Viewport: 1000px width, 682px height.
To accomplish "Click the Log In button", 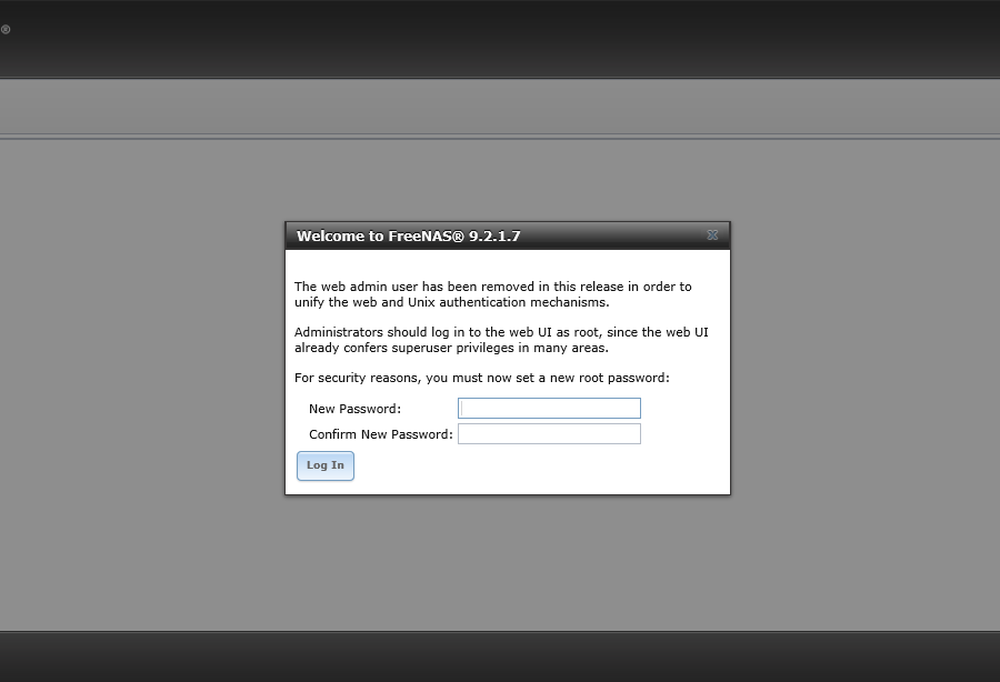I will [325, 466].
